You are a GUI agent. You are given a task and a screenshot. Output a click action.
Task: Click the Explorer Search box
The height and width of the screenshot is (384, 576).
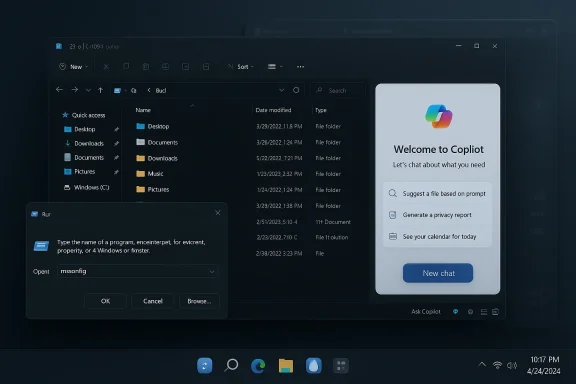(x=338, y=90)
